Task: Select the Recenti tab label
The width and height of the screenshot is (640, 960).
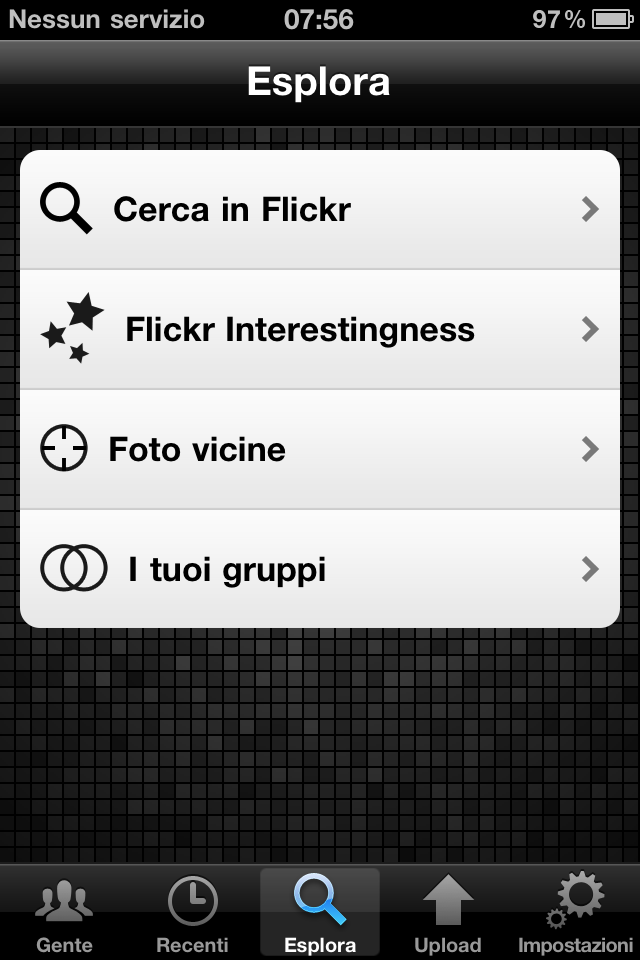Action: [x=192, y=945]
